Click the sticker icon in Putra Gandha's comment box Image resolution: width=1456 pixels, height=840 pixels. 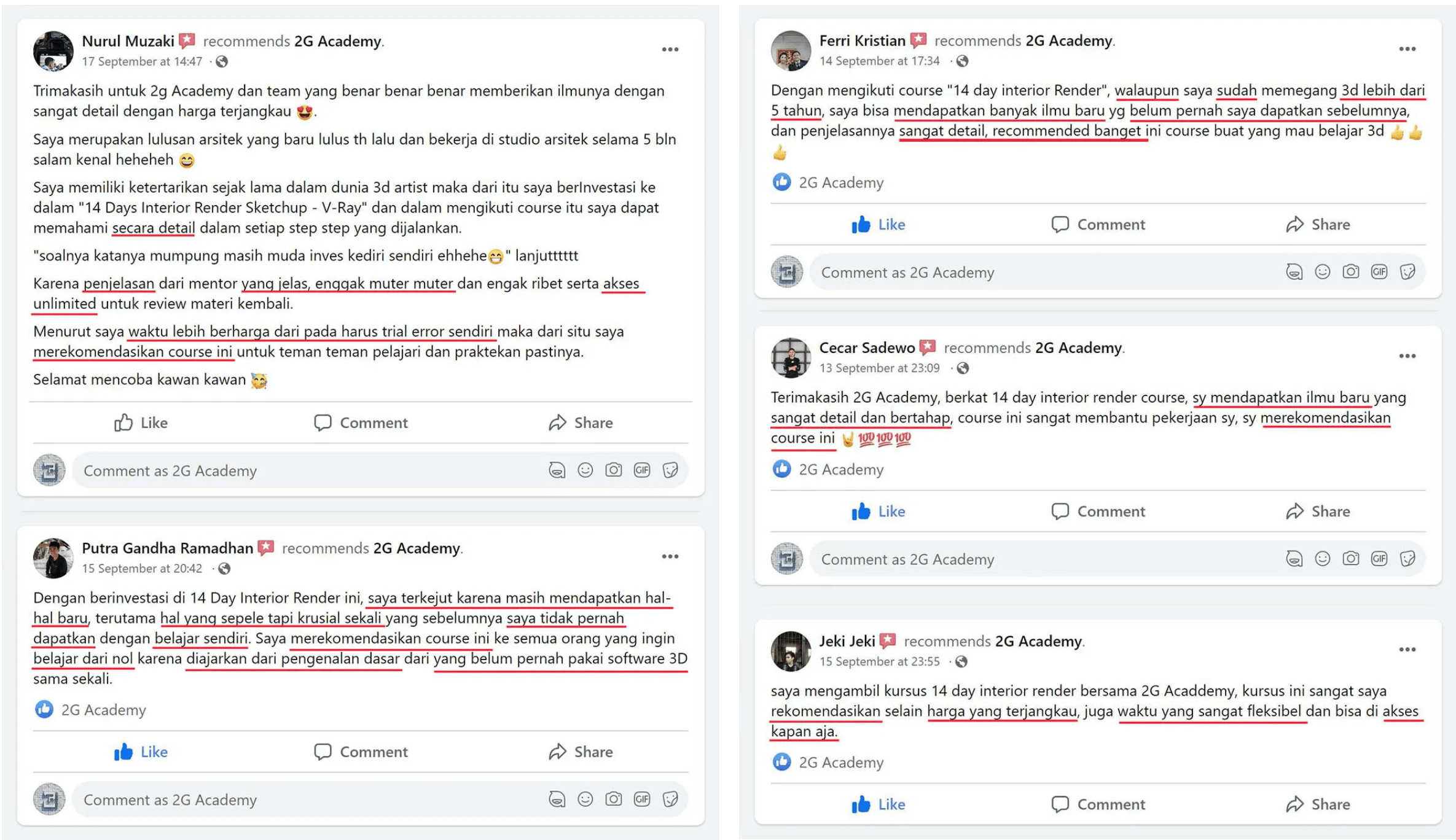pos(670,799)
